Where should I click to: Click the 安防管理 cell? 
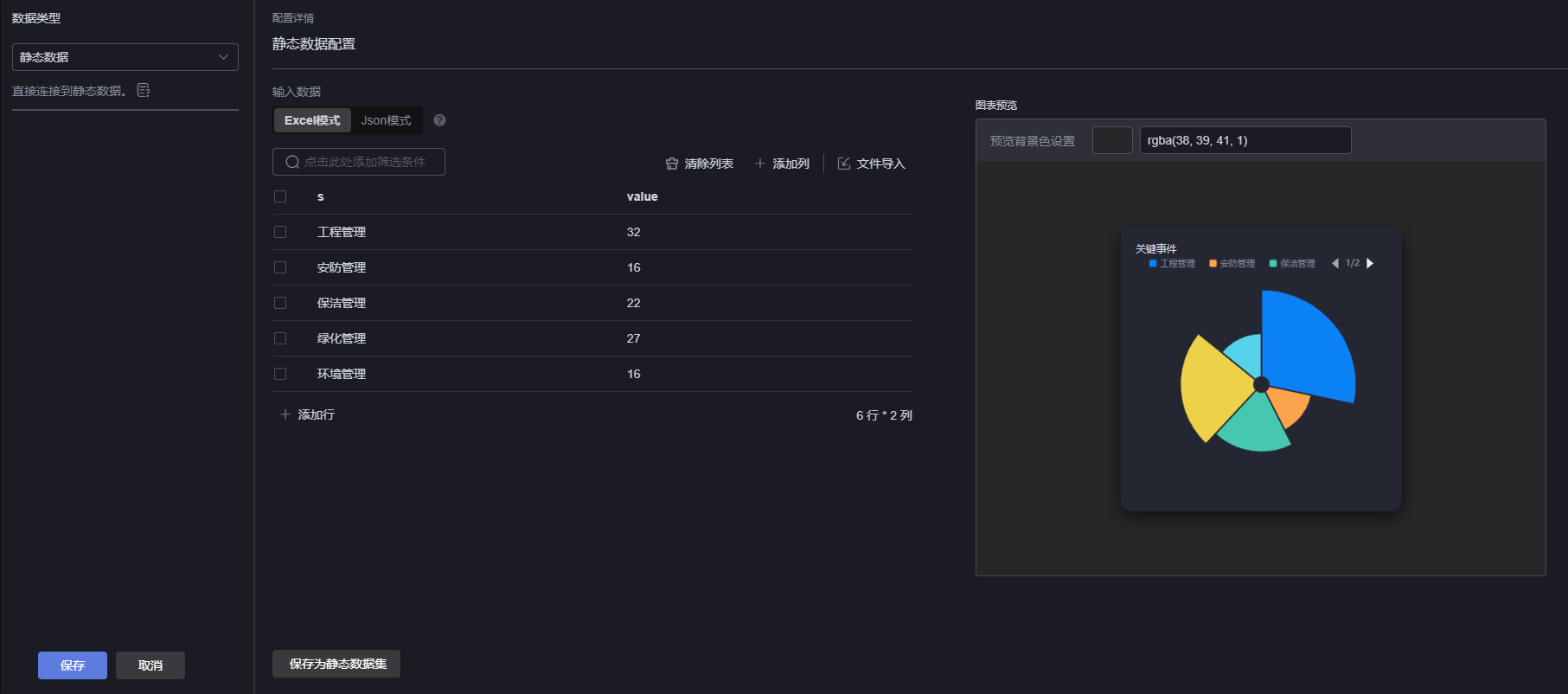[x=342, y=267]
